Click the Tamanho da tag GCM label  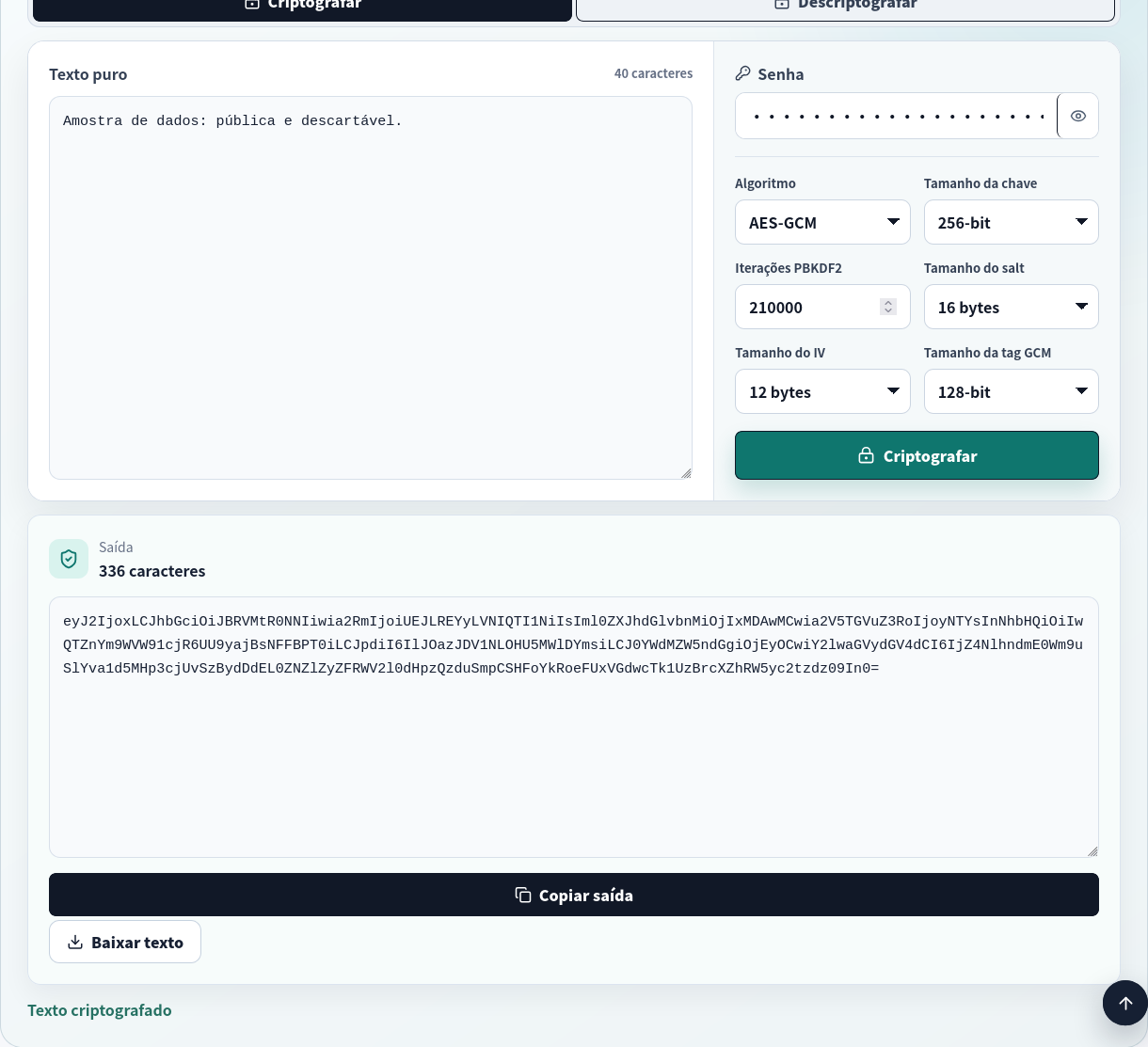(987, 353)
